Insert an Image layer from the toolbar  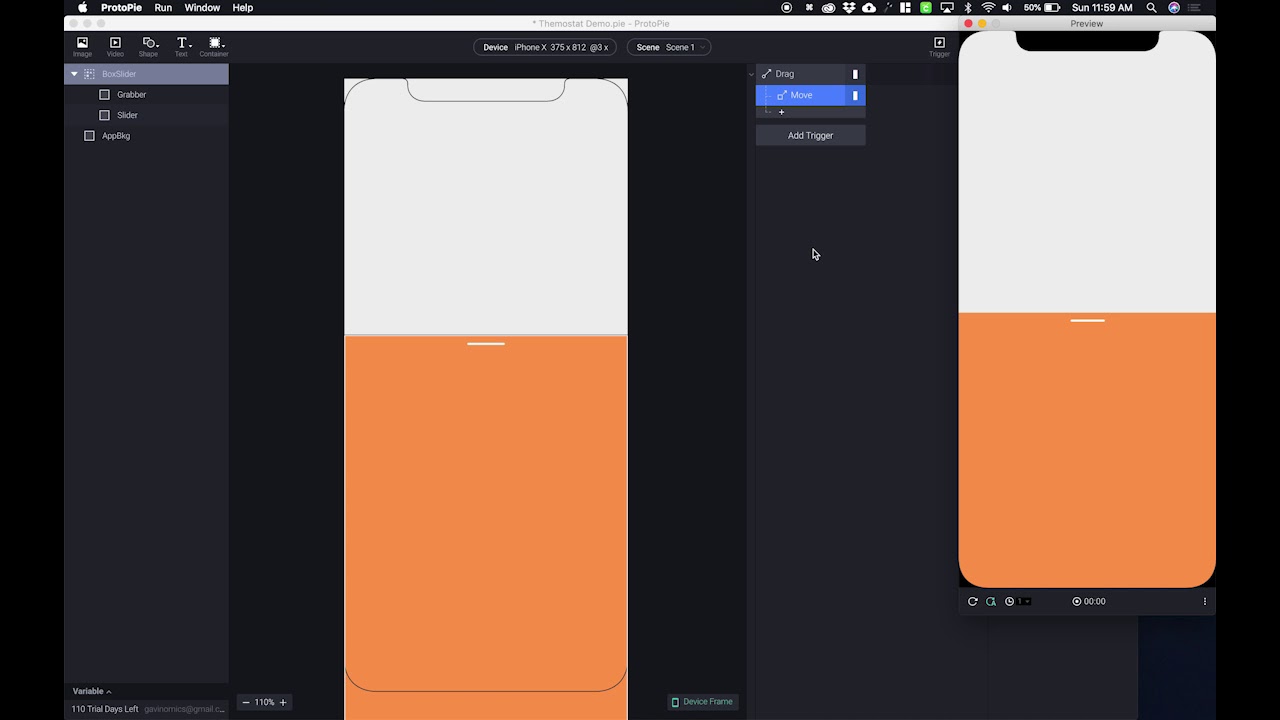click(x=82, y=46)
